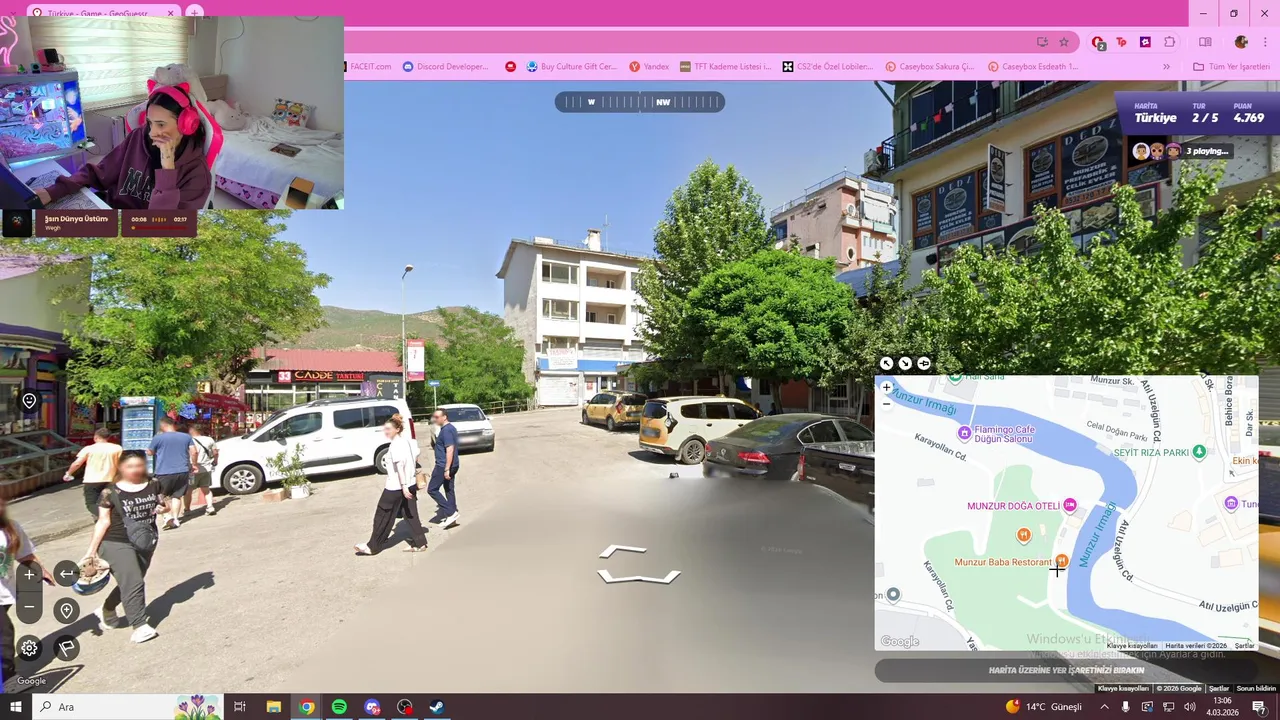The width and height of the screenshot is (1280, 720).
Task: Open the TFT Kademe Listesi bookmark
Action: [725, 67]
